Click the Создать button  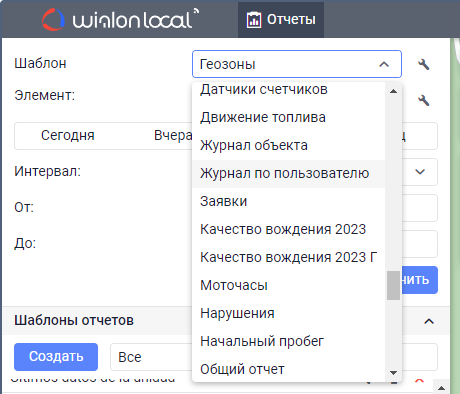pos(56,357)
